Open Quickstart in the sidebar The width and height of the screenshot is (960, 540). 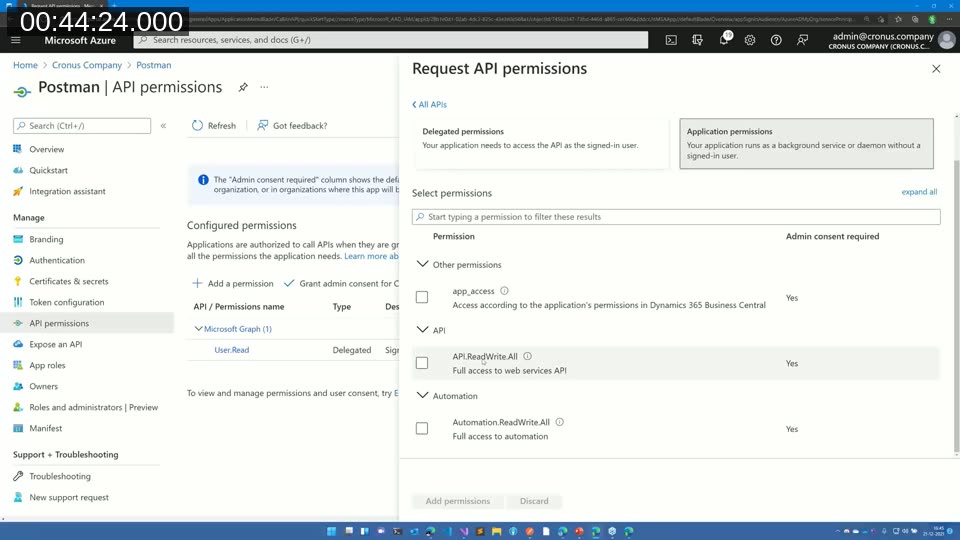coord(48,170)
